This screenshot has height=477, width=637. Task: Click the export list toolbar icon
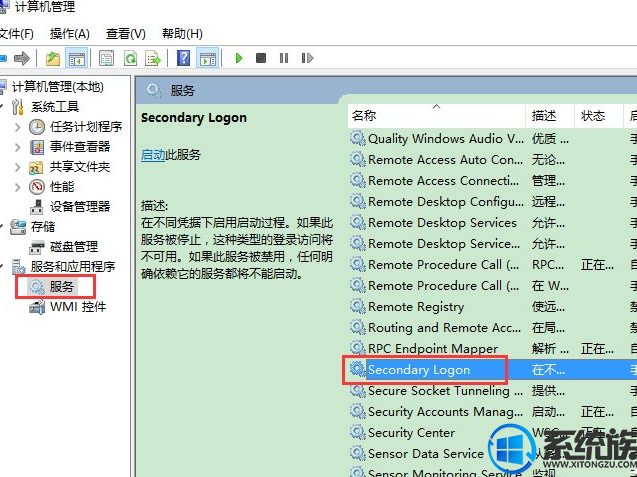click(154, 59)
